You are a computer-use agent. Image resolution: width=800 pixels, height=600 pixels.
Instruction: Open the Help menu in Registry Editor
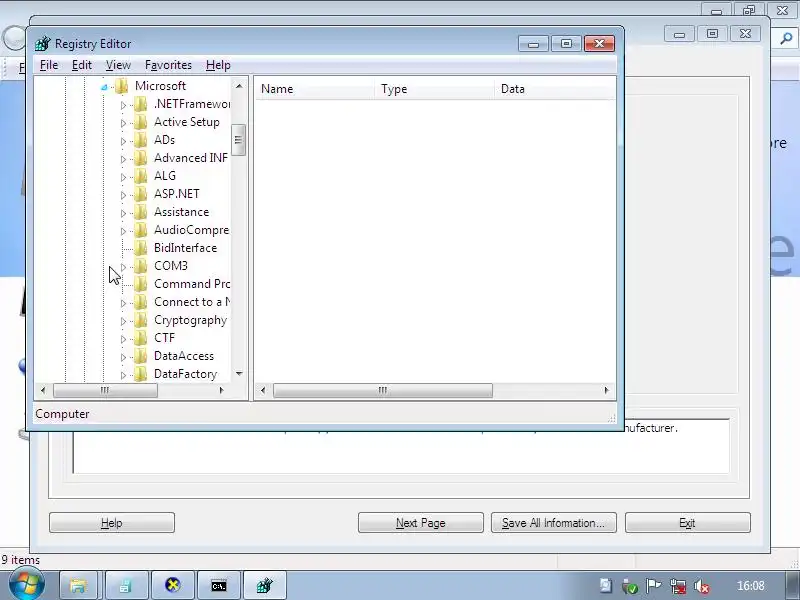(x=218, y=65)
